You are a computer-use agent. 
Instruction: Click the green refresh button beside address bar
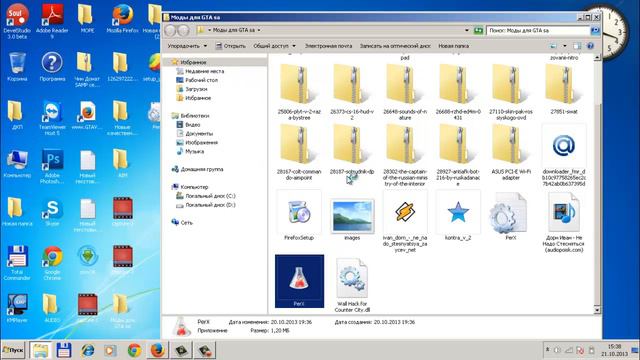tap(478, 30)
